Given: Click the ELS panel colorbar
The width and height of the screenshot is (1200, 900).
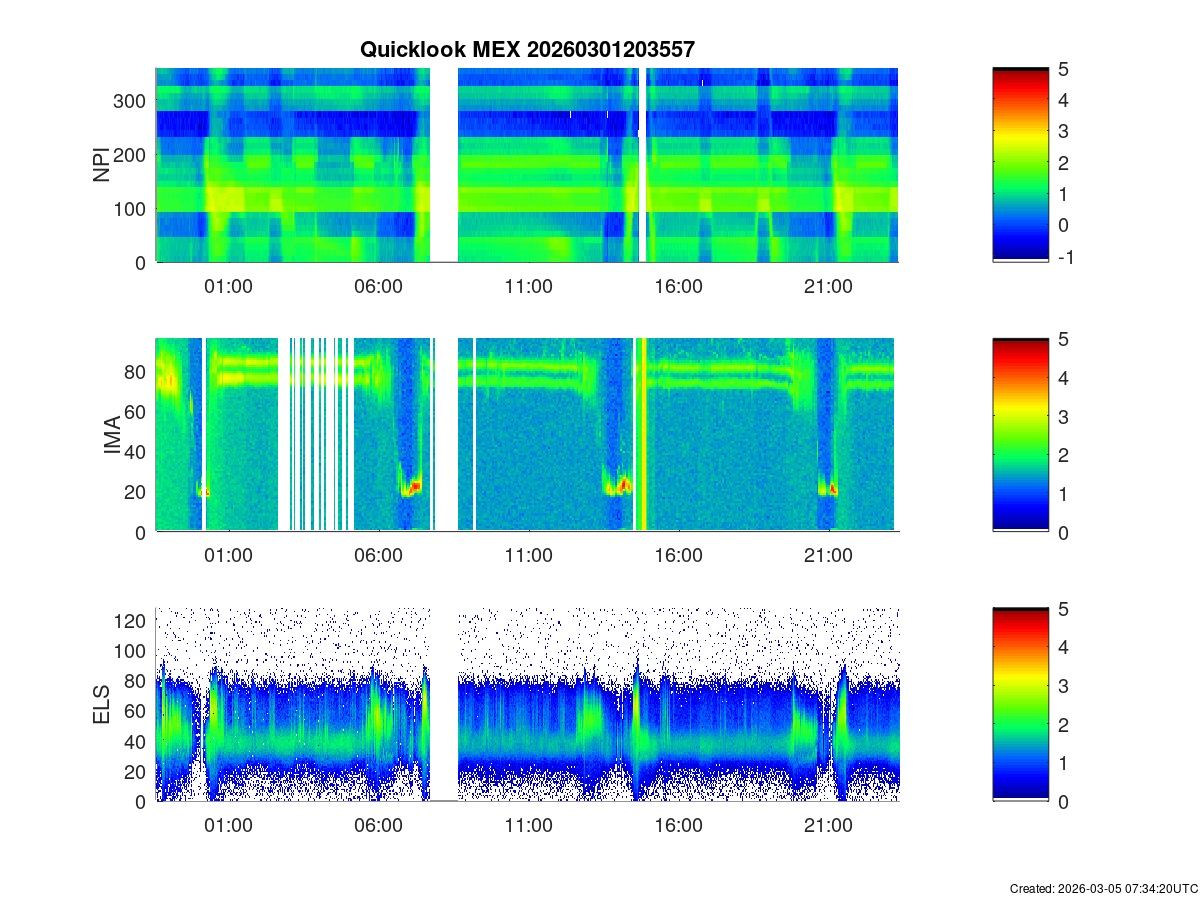Looking at the screenshot, I should (x=1020, y=705).
